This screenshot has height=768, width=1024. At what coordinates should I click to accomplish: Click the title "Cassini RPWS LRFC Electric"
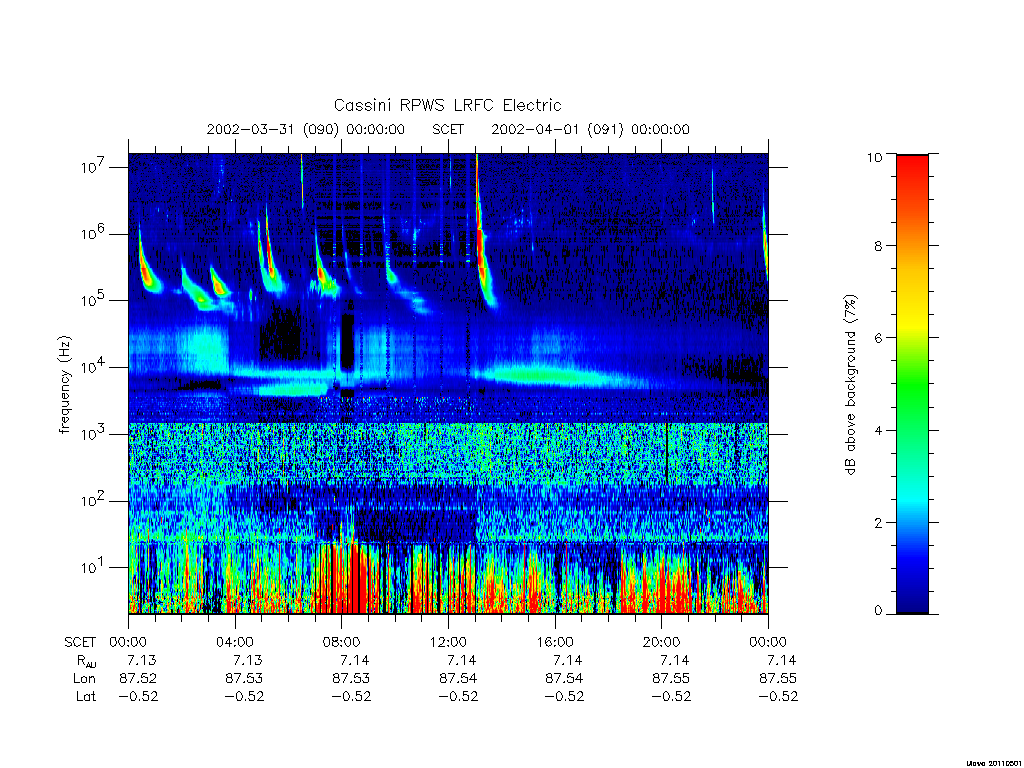tap(447, 105)
